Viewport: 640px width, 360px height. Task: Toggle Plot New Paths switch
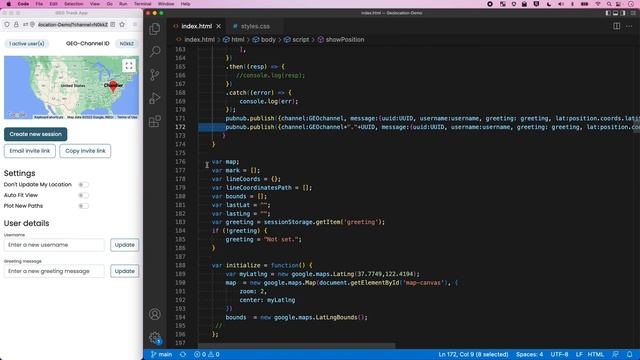point(83,206)
